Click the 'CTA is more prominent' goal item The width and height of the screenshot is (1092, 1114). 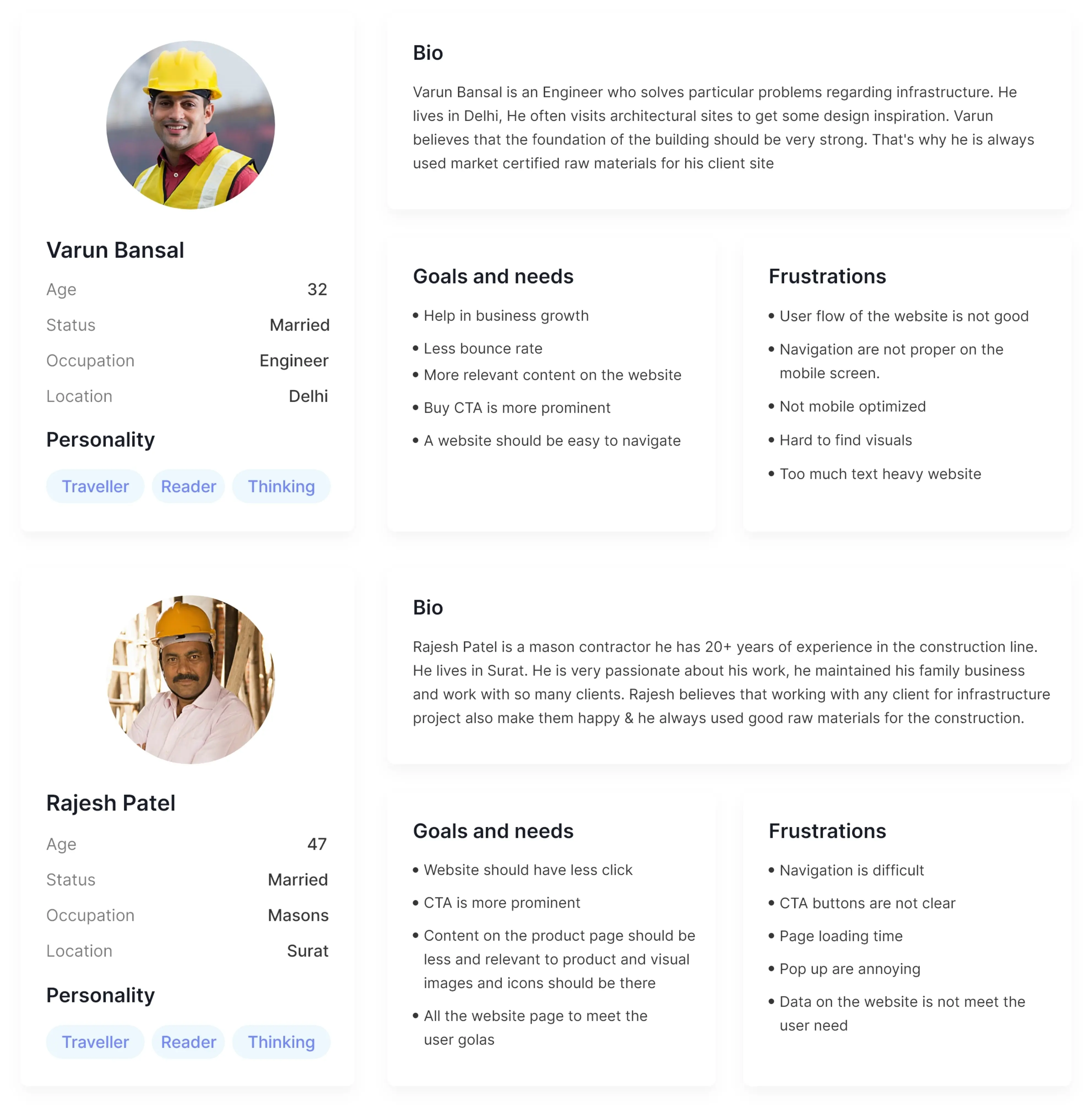tap(497, 903)
